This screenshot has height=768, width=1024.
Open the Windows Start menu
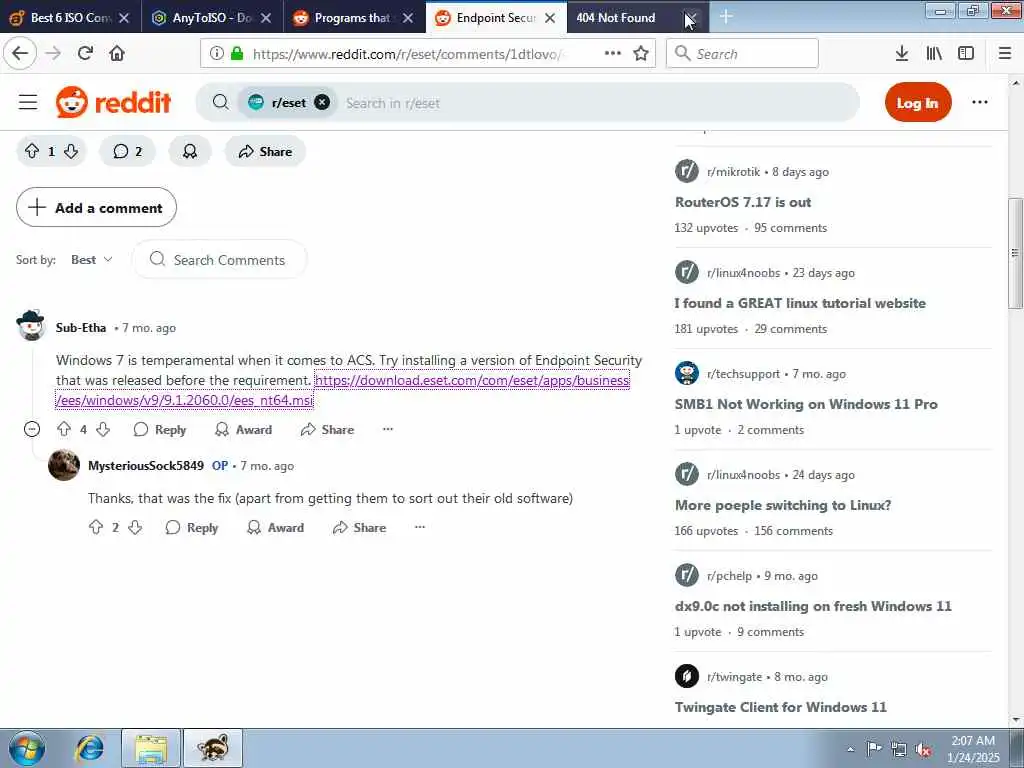click(27, 748)
